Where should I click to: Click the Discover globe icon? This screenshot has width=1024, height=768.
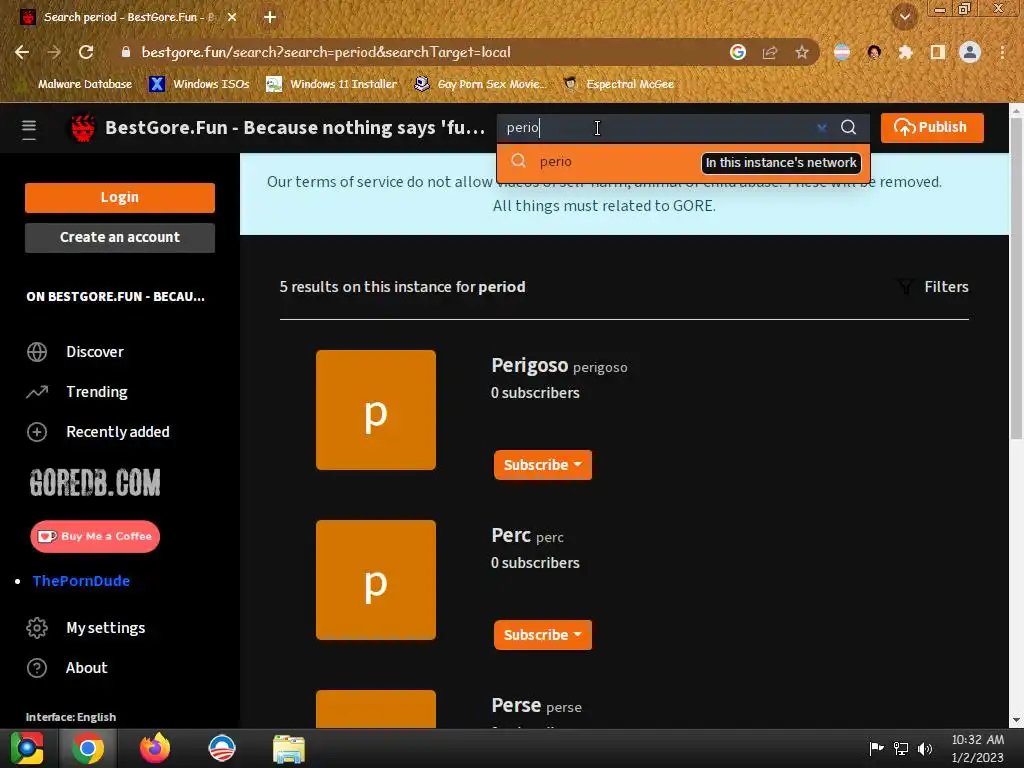click(x=37, y=351)
